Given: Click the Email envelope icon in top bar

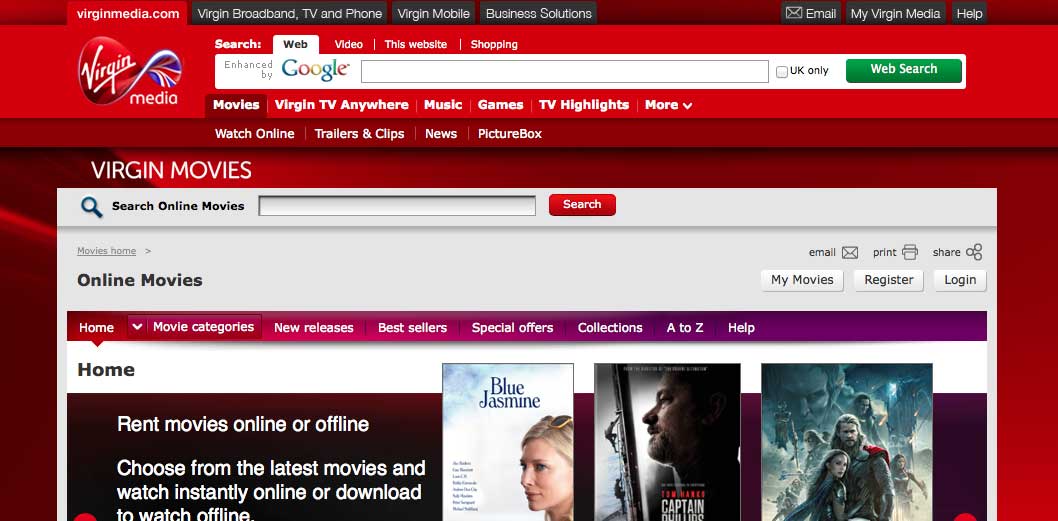Looking at the screenshot, I should click(794, 13).
